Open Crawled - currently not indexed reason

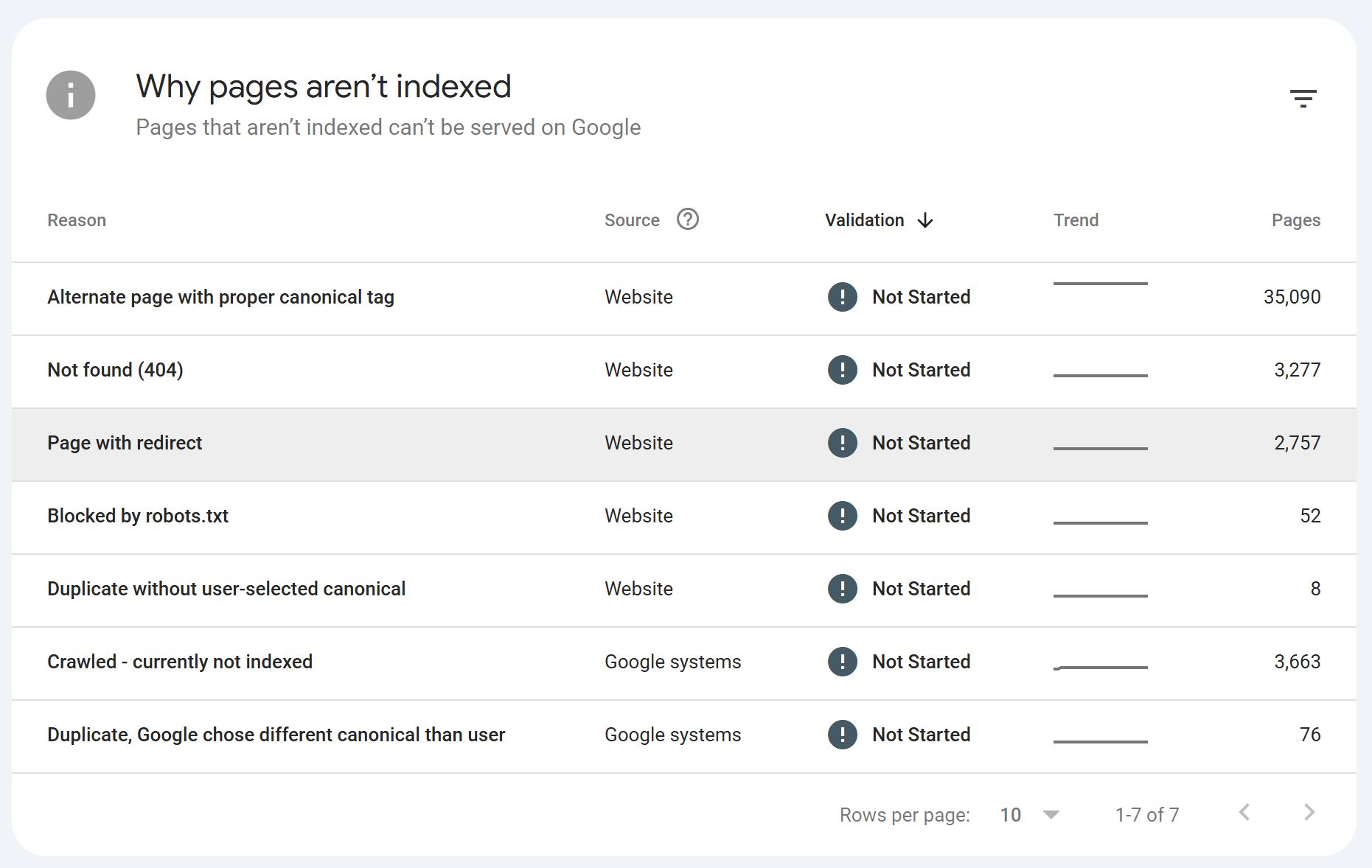pyautogui.click(x=180, y=662)
